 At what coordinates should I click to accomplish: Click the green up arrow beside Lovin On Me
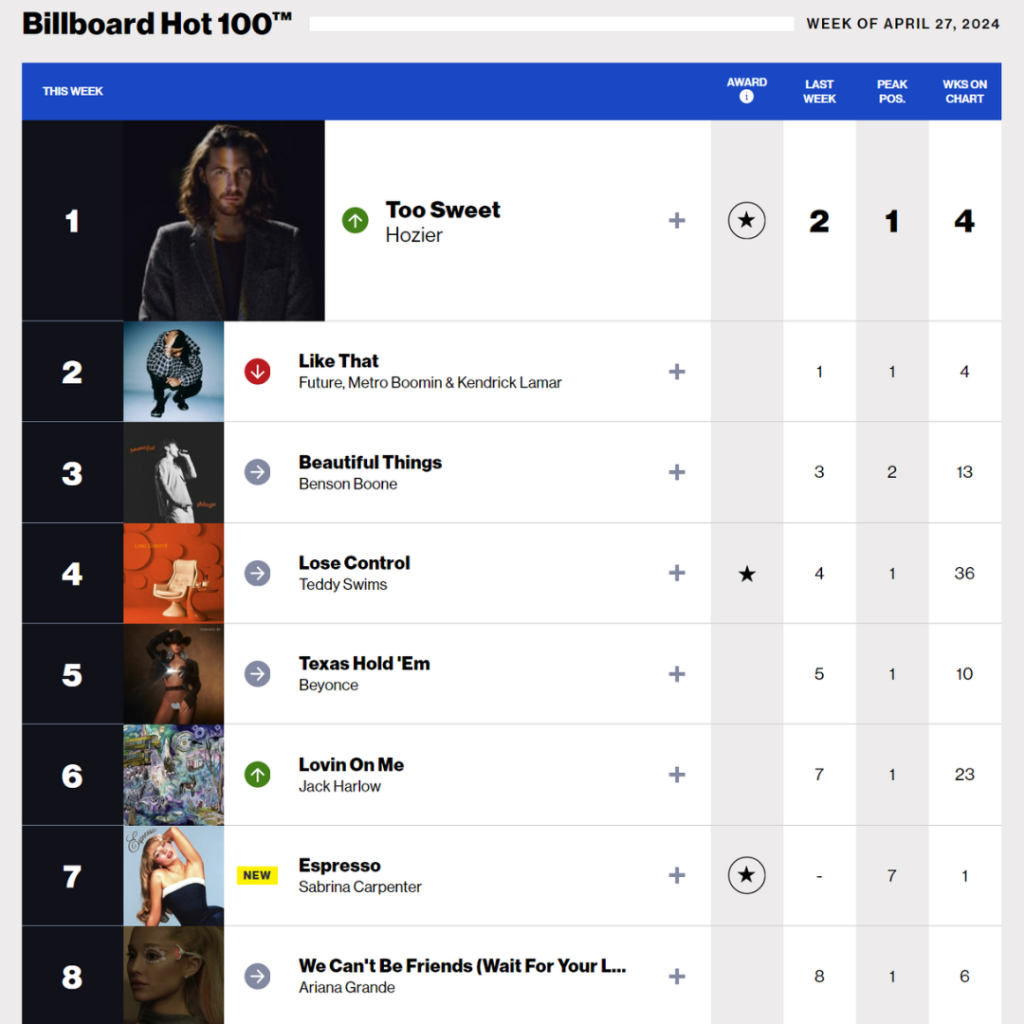point(258,774)
